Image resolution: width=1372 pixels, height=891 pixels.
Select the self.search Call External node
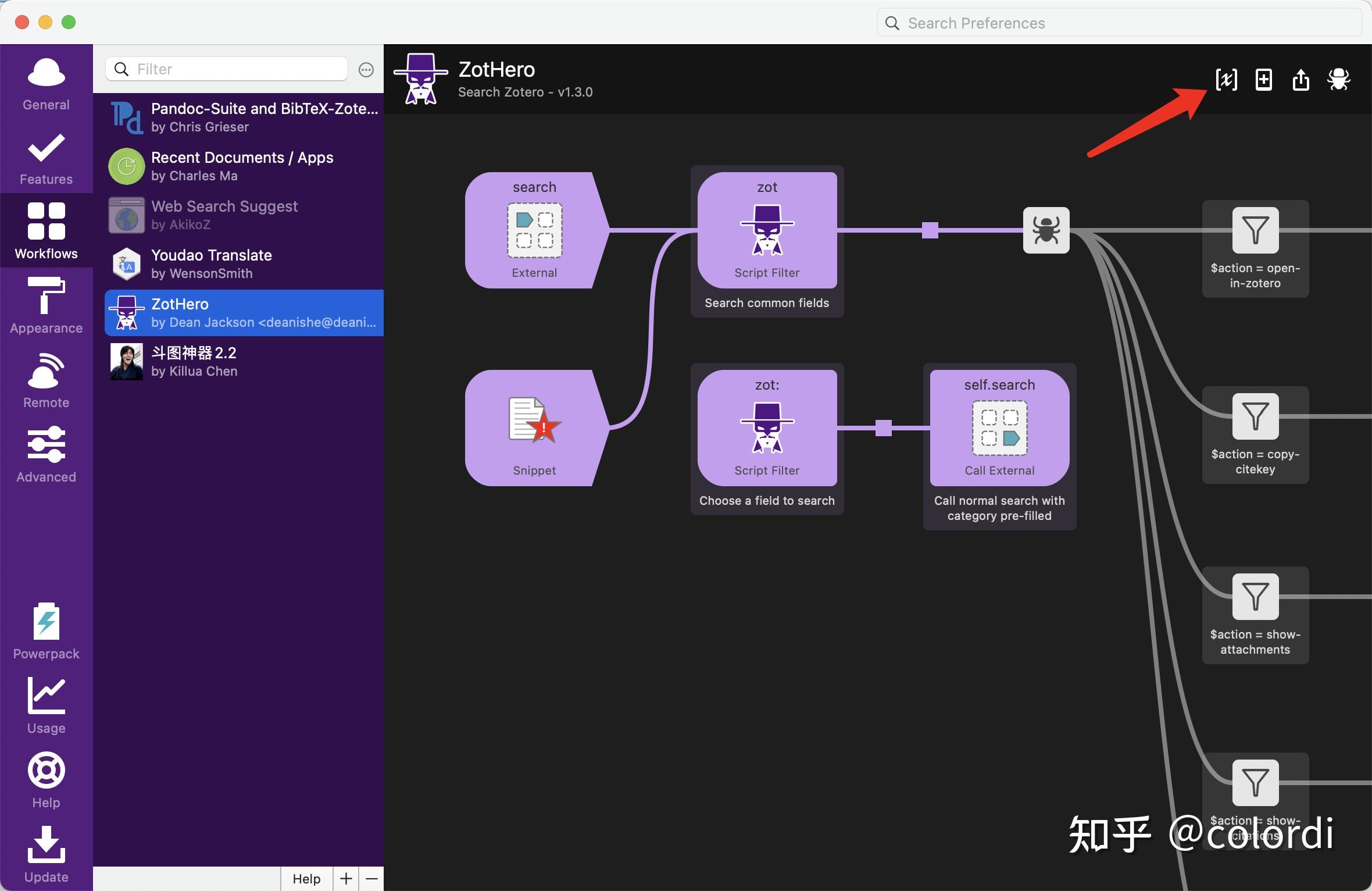click(x=999, y=428)
